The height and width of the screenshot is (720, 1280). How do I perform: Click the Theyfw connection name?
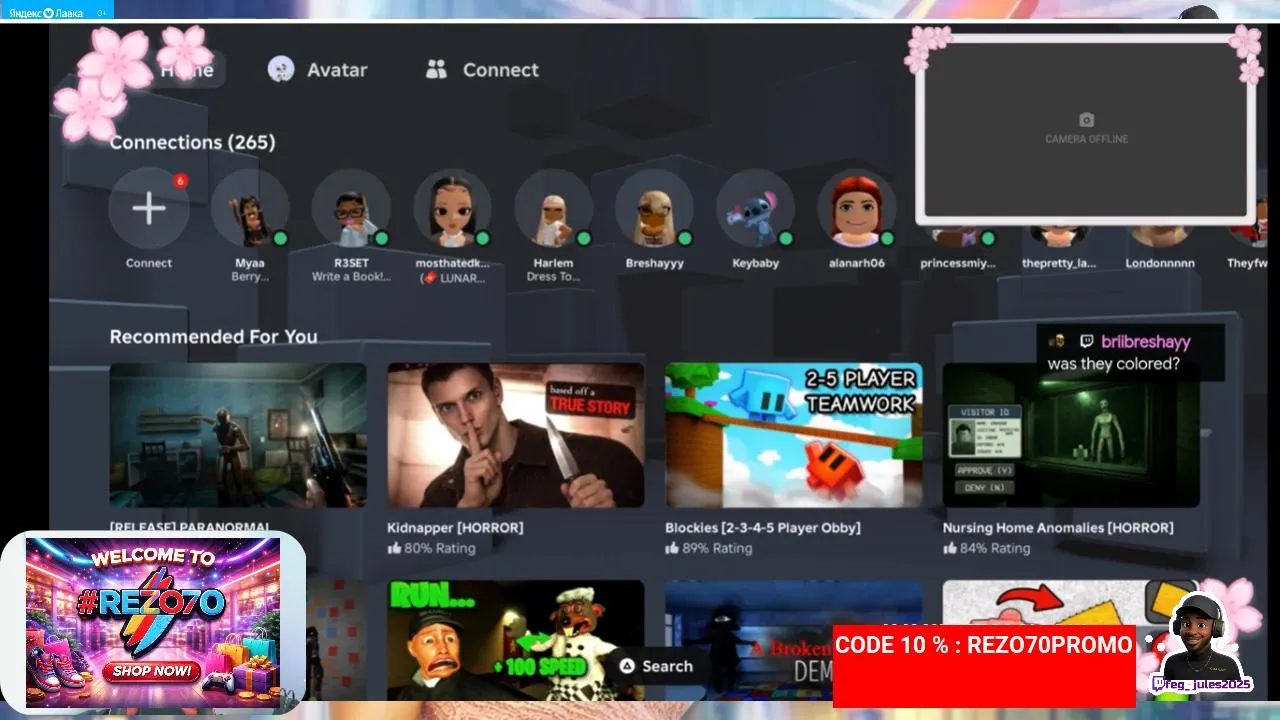[1247, 263]
